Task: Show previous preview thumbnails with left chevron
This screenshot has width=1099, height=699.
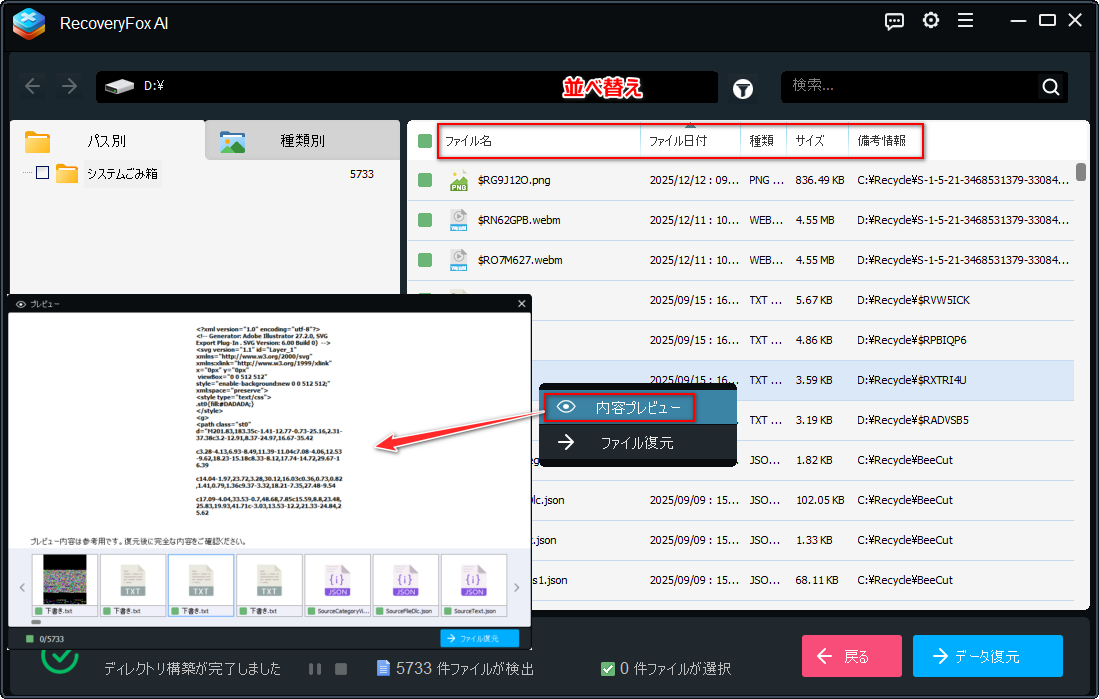Action: coord(22,588)
